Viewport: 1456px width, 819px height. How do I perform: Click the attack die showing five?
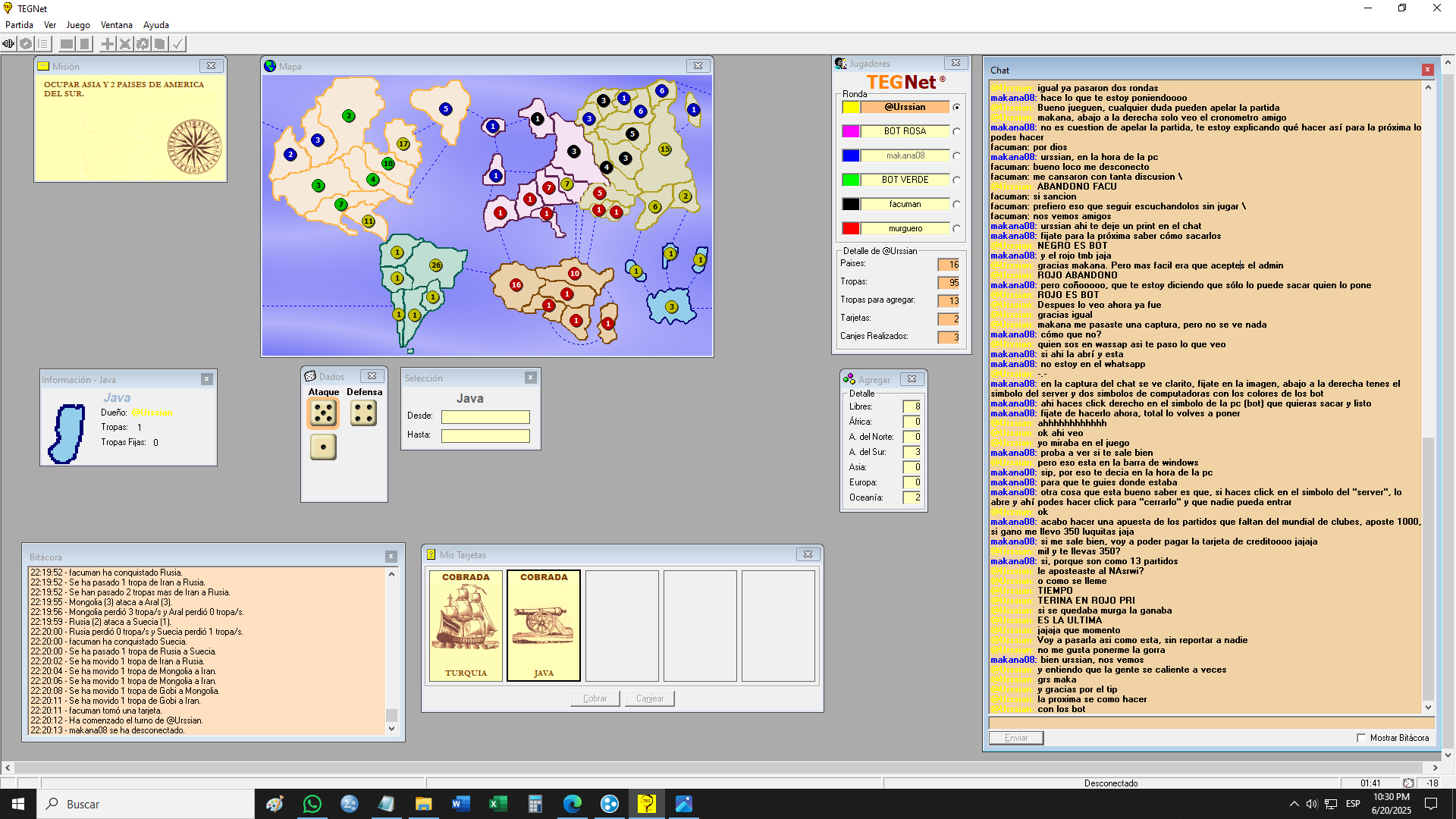[x=323, y=413]
